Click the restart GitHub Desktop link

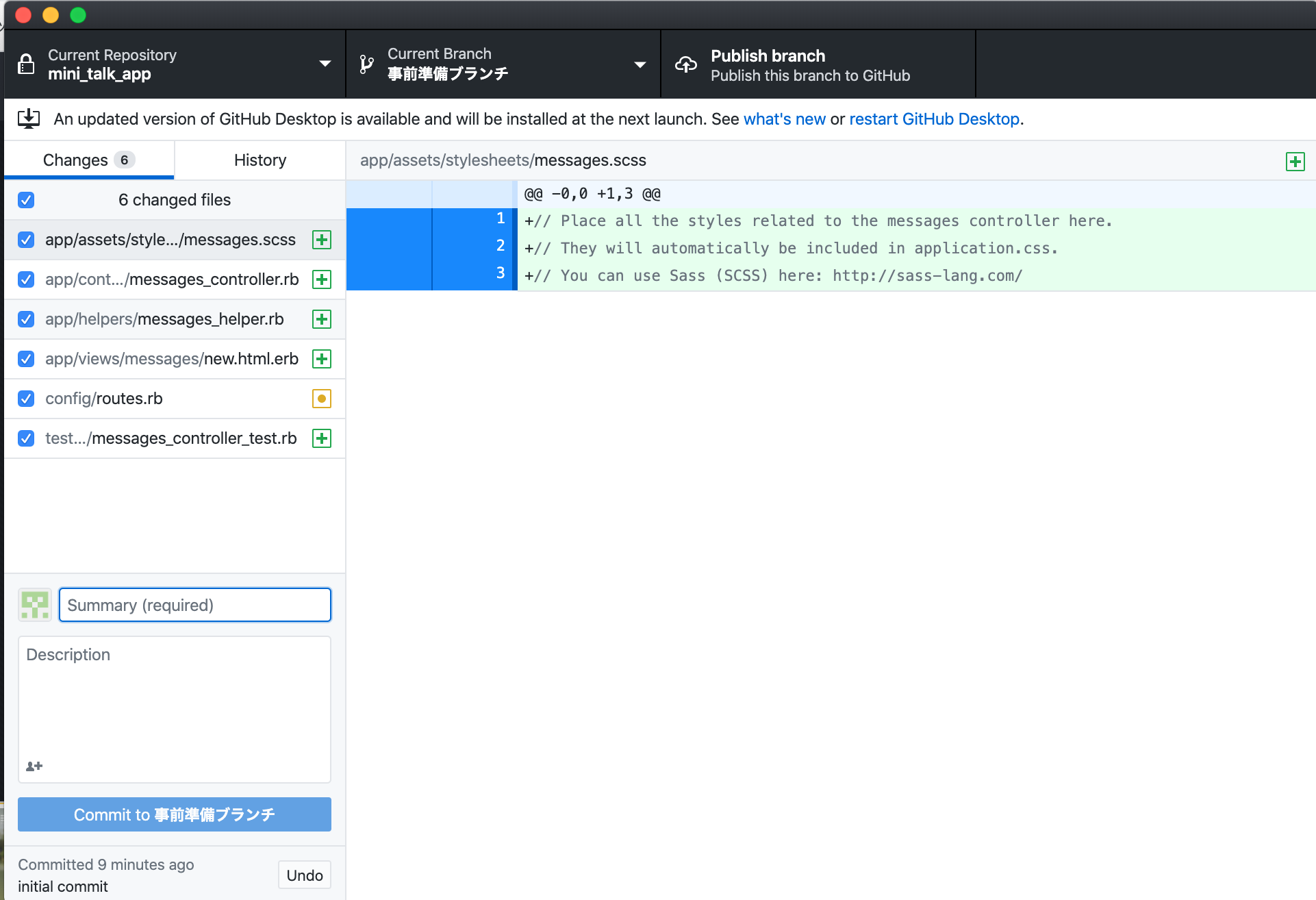[934, 119]
